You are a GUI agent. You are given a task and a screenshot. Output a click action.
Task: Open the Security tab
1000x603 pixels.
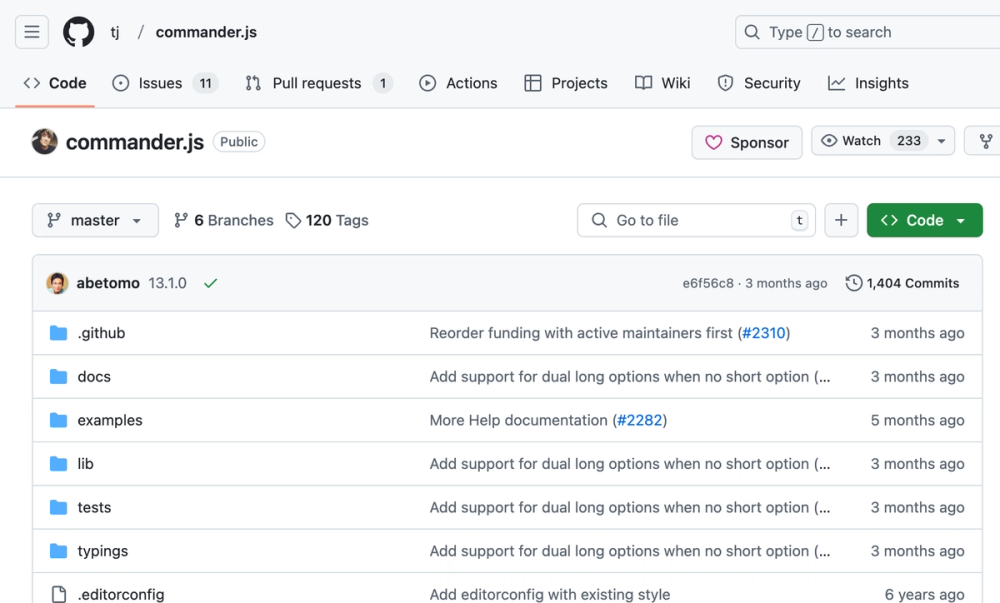pos(759,83)
